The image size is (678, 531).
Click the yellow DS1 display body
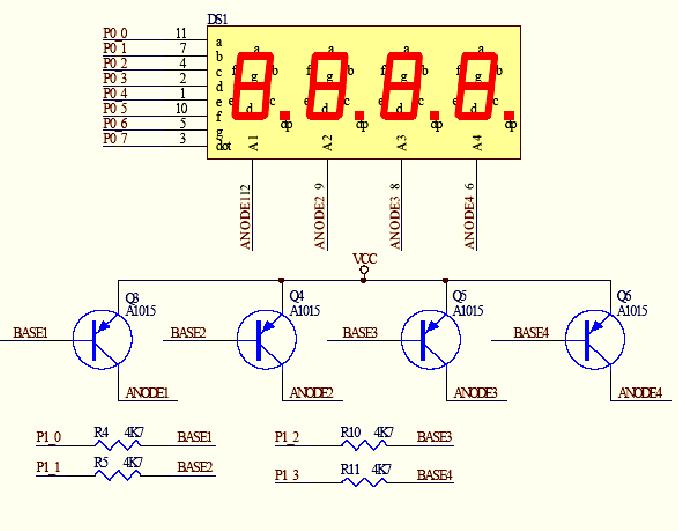[x=364, y=93]
